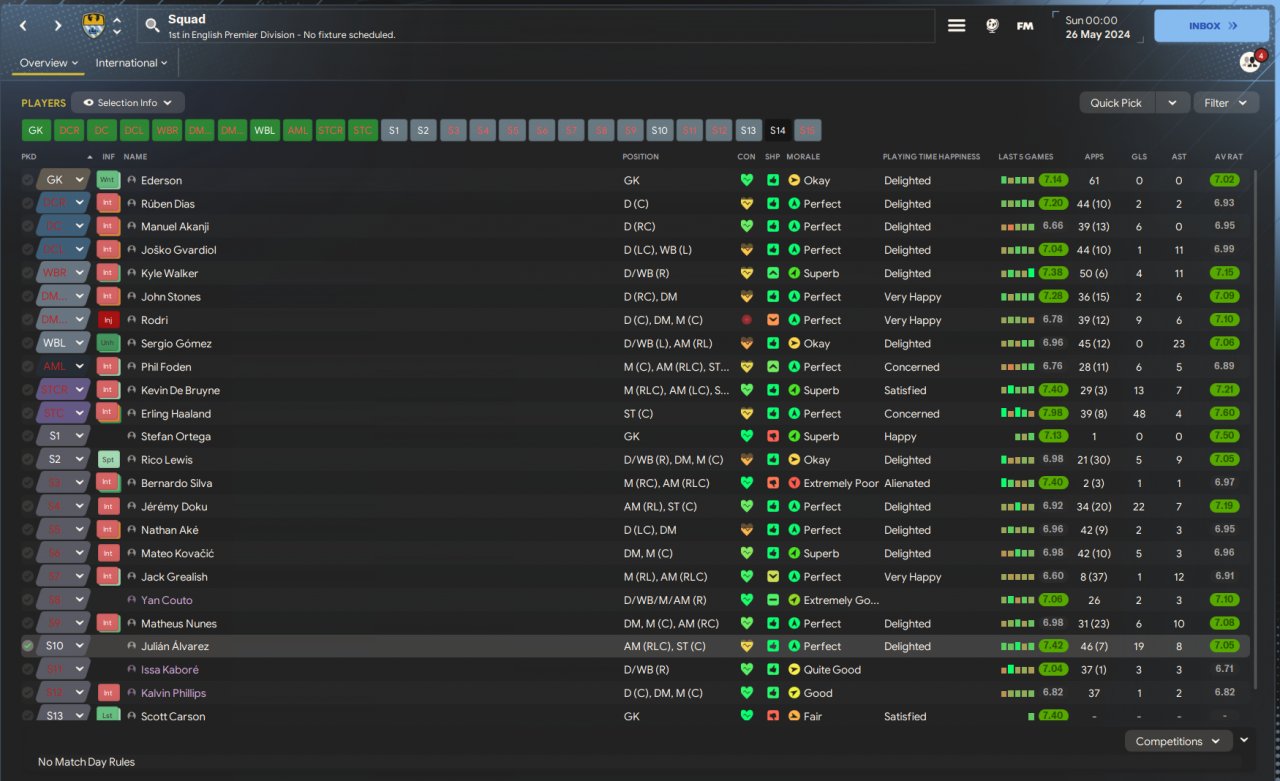The height and width of the screenshot is (781, 1280).
Task: Click Erling Haaland's morale icon
Action: pyautogui.click(x=794, y=413)
